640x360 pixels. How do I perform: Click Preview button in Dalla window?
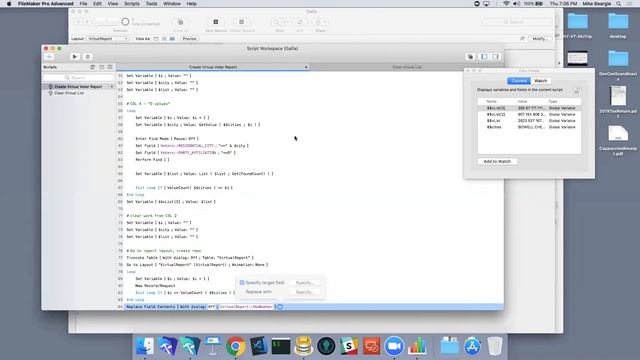click(189, 39)
